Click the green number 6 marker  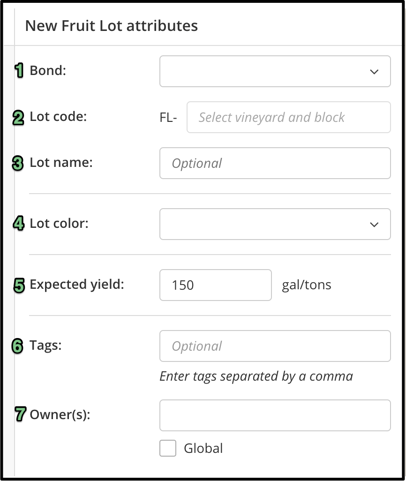pyautogui.click(x=18, y=346)
